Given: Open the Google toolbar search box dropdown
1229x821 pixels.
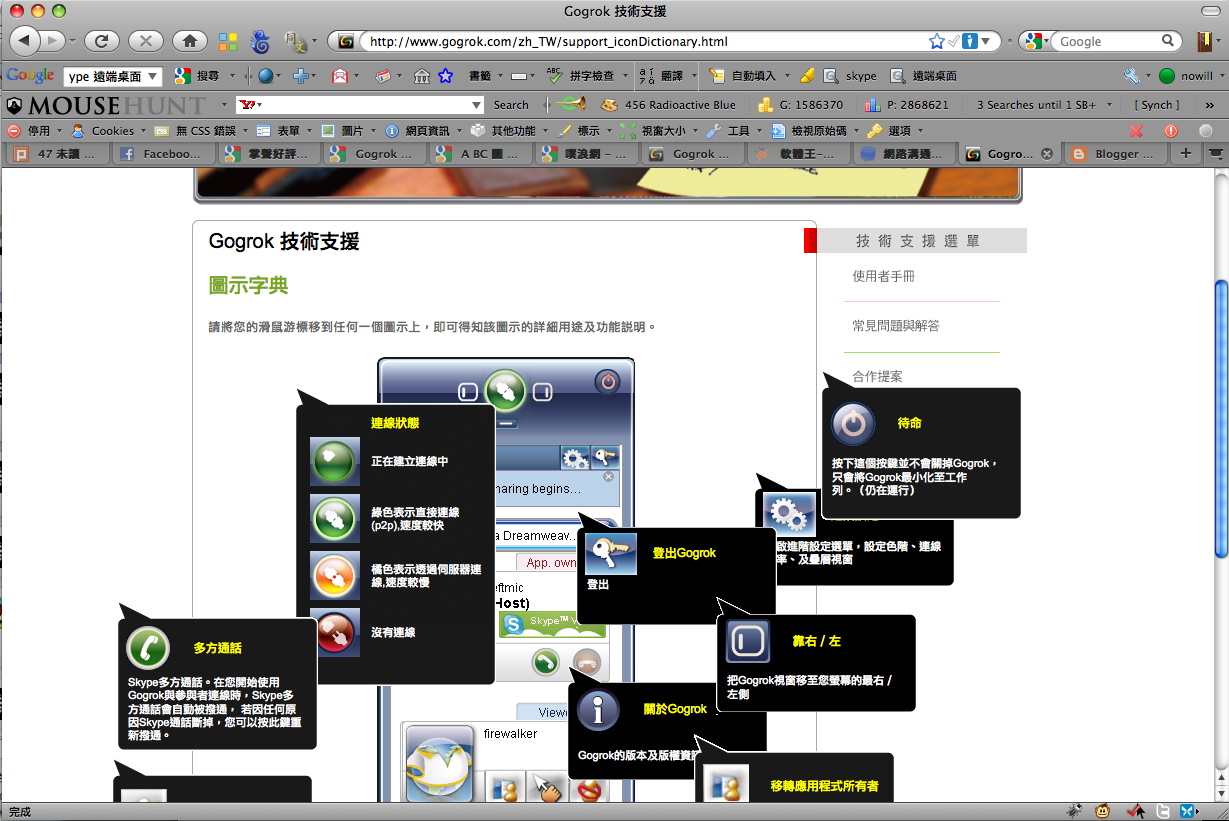Looking at the screenshot, I should pos(153,76).
